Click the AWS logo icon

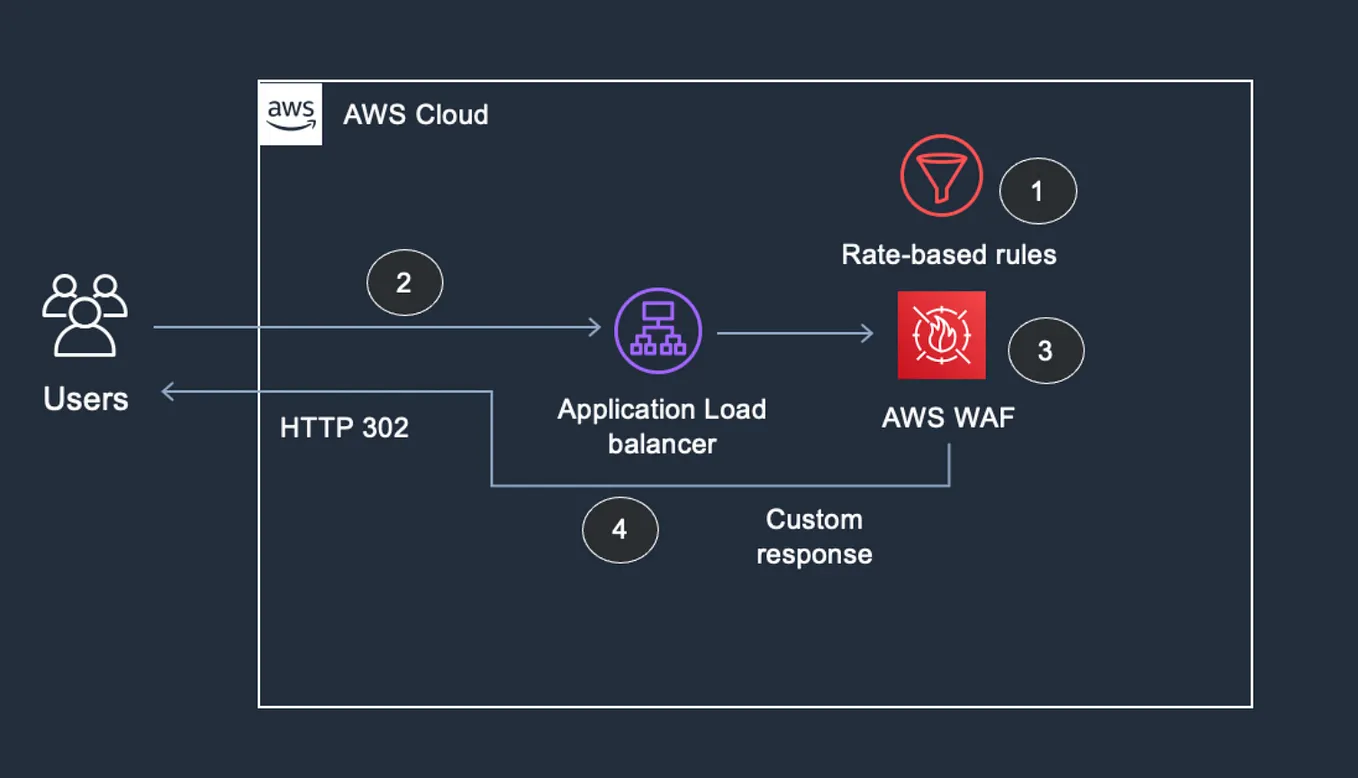click(x=289, y=112)
